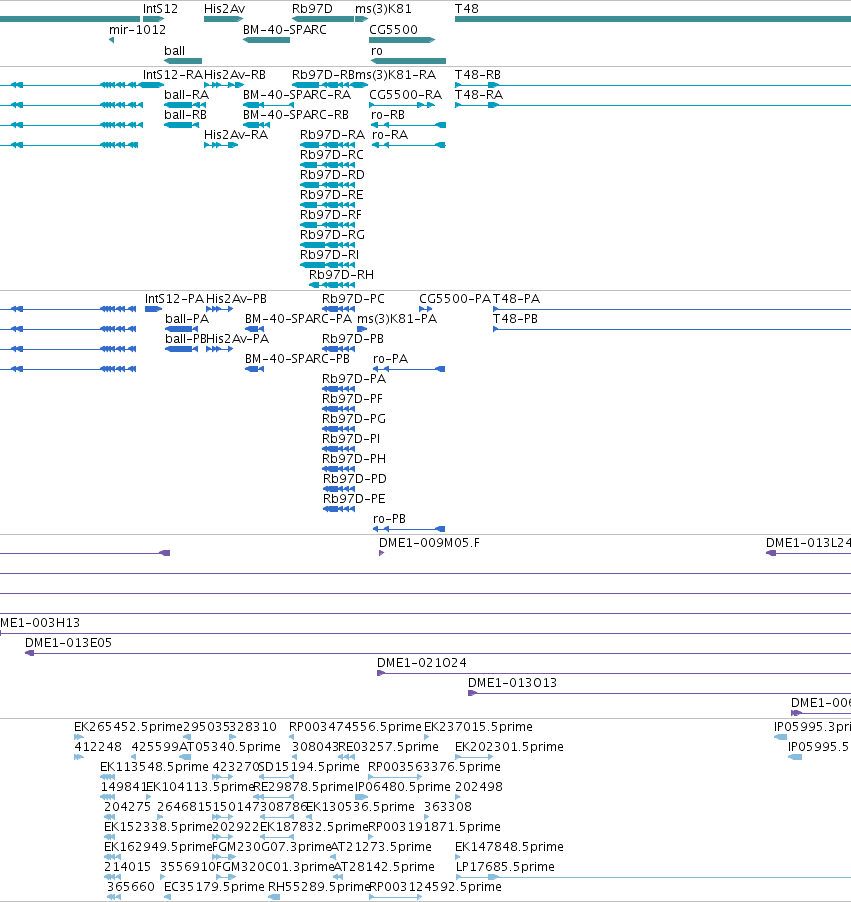851x902 pixels.
Task: Click the IntS12-RA transcript label
Action: [173, 75]
